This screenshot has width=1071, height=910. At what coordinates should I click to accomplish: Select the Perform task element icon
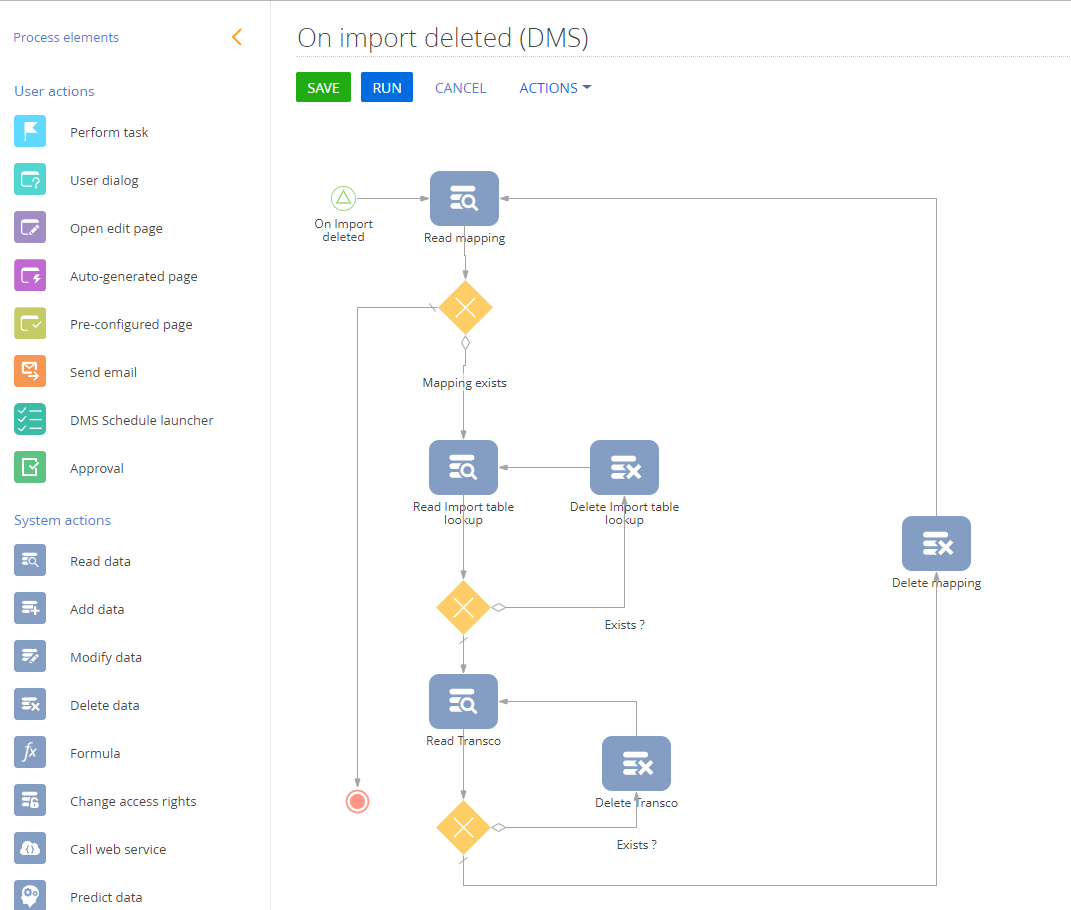coord(29,131)
